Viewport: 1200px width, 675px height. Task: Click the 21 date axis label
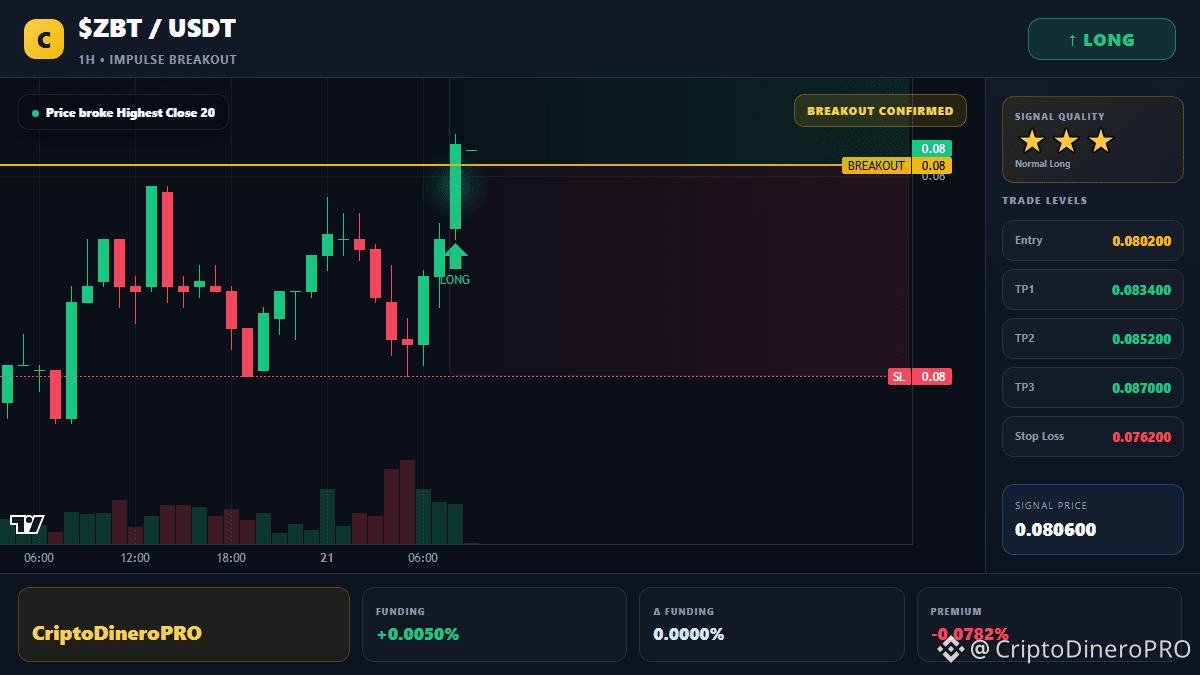pyautogui.click(x=327, y=558)
